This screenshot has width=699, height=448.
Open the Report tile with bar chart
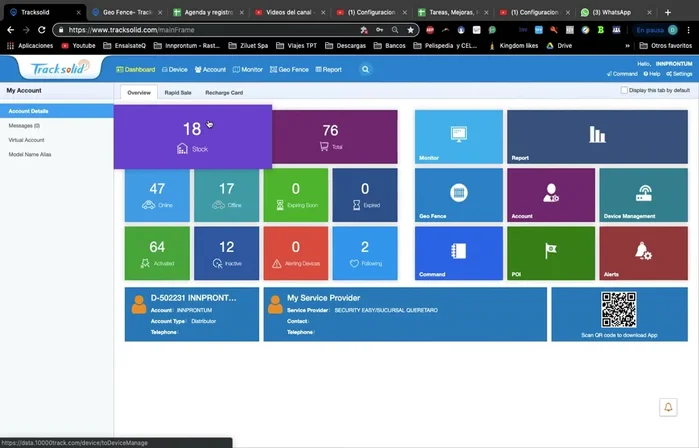pos(596,137)
